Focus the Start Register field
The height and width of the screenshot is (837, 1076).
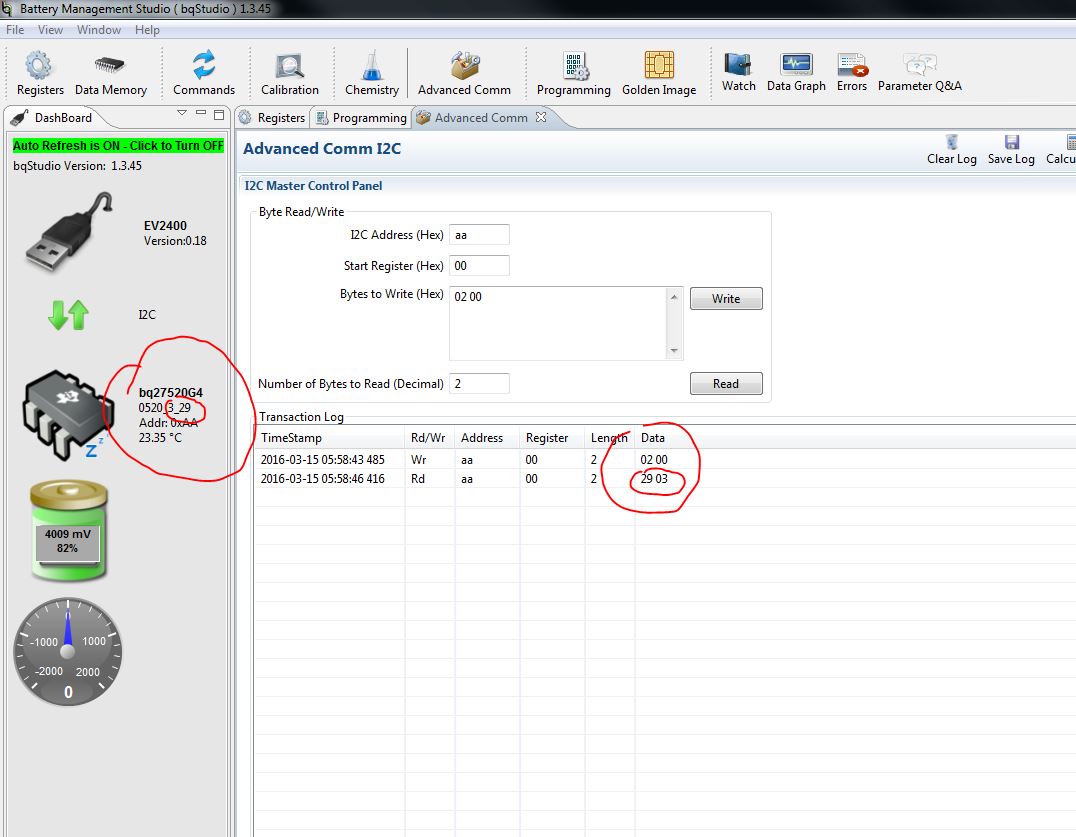click(479, 266)
